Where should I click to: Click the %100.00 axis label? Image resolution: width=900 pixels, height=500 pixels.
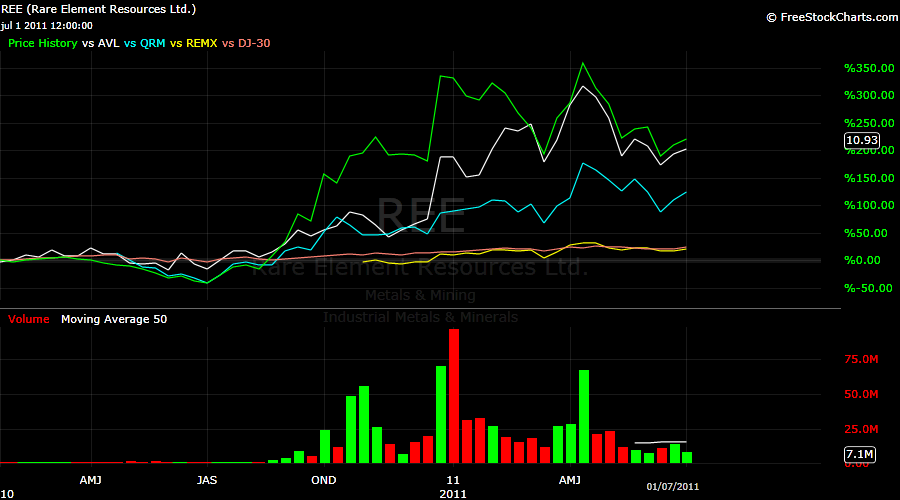(x=869, y=206)
